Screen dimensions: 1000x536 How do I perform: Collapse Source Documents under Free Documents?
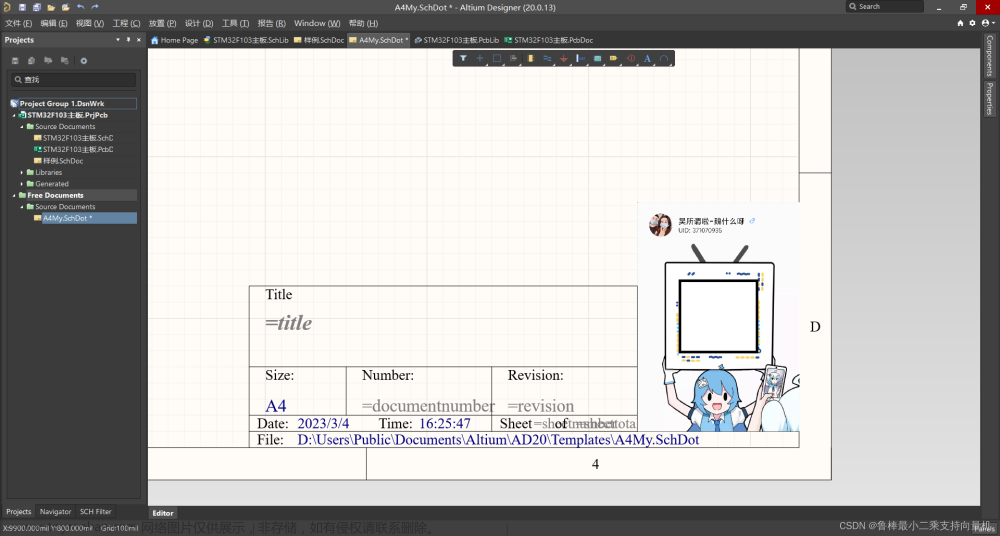pos(22,207)
